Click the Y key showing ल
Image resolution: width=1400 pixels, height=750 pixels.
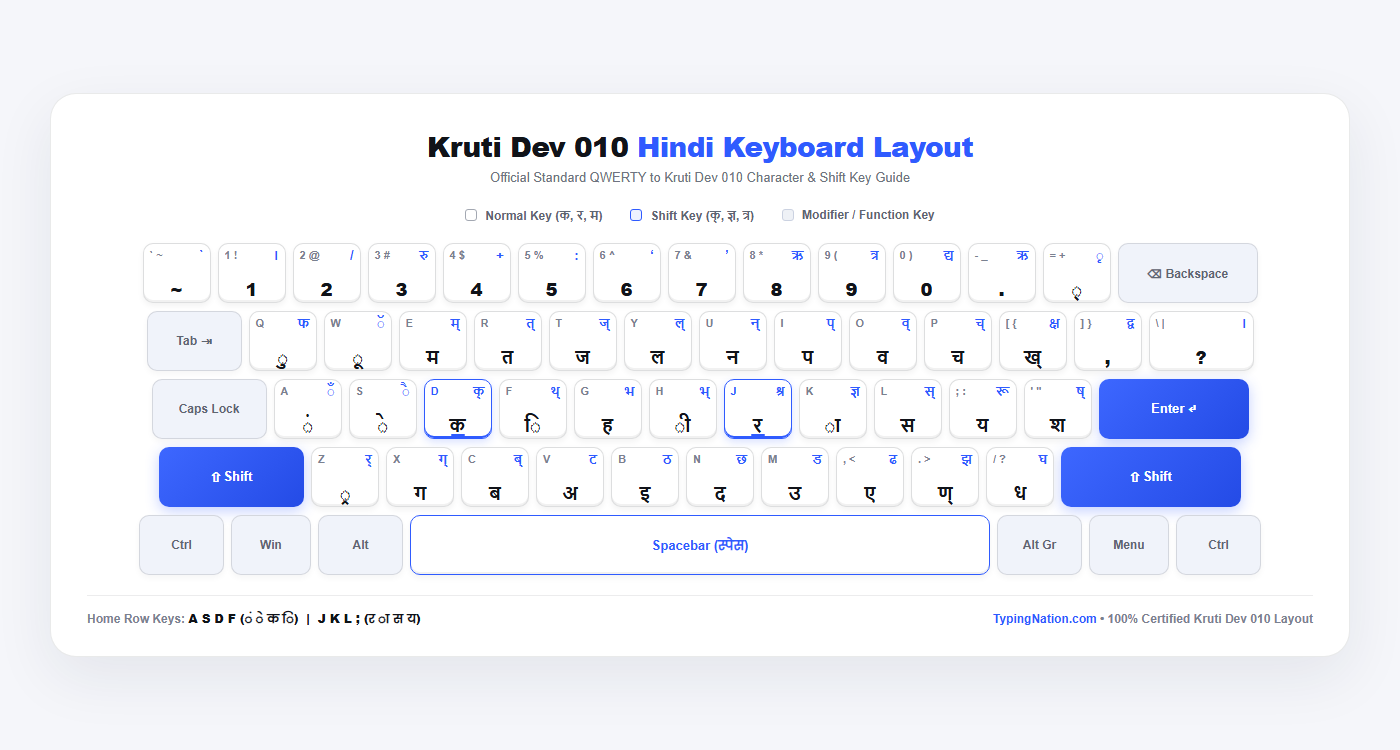point(657,341)
